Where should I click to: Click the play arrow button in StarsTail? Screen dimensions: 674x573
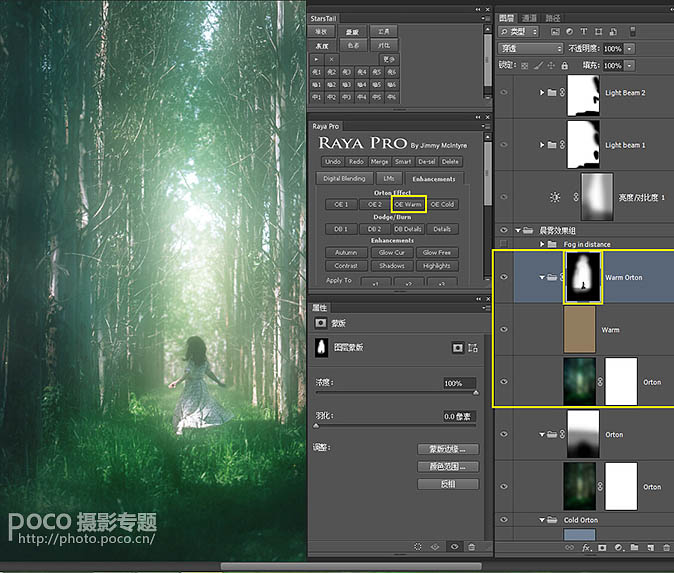pos(316,59)
